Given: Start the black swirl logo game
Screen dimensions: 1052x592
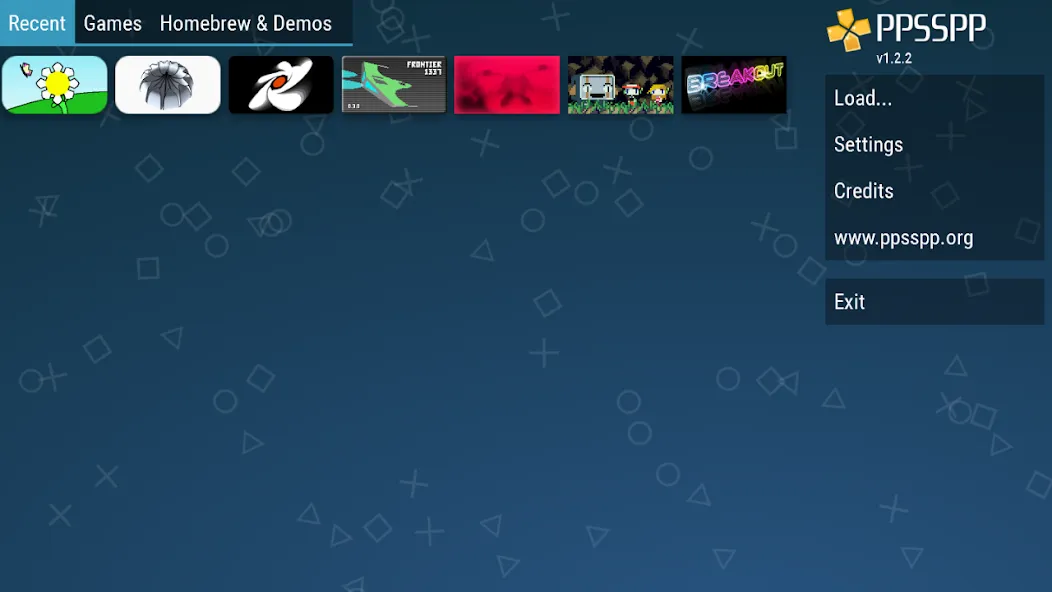Looking at the screenshot, I should coord(281,85).
